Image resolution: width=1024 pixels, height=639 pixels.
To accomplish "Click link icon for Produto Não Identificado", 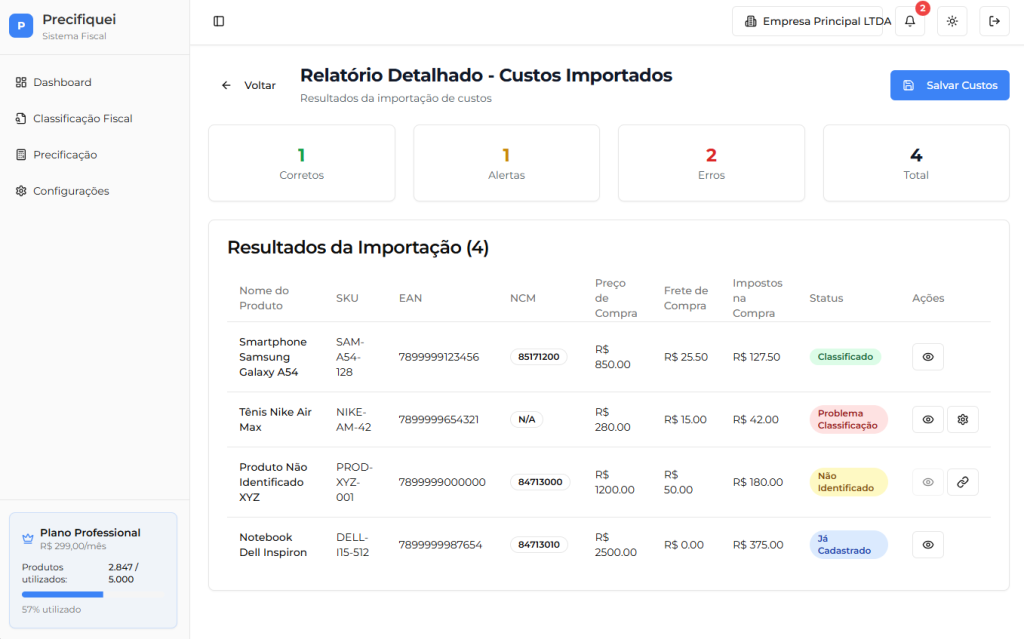I will pos(963,482).
